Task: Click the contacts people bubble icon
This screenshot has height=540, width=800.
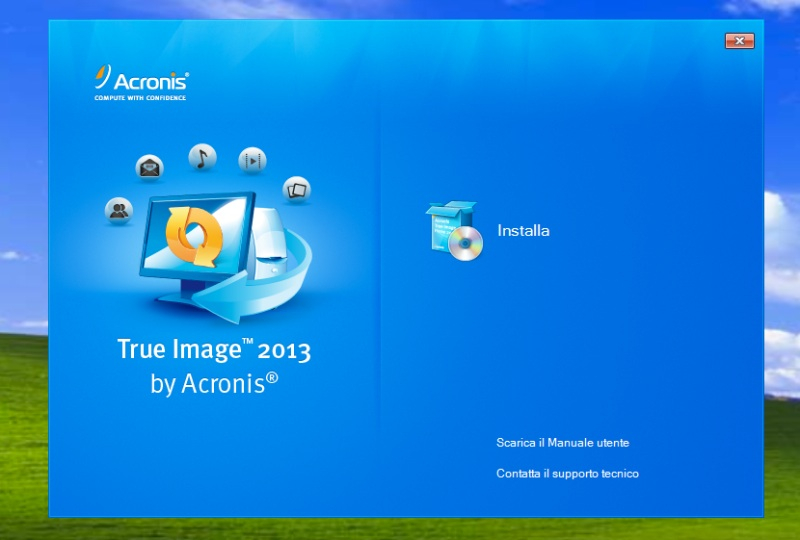Action: pos(119,210)
